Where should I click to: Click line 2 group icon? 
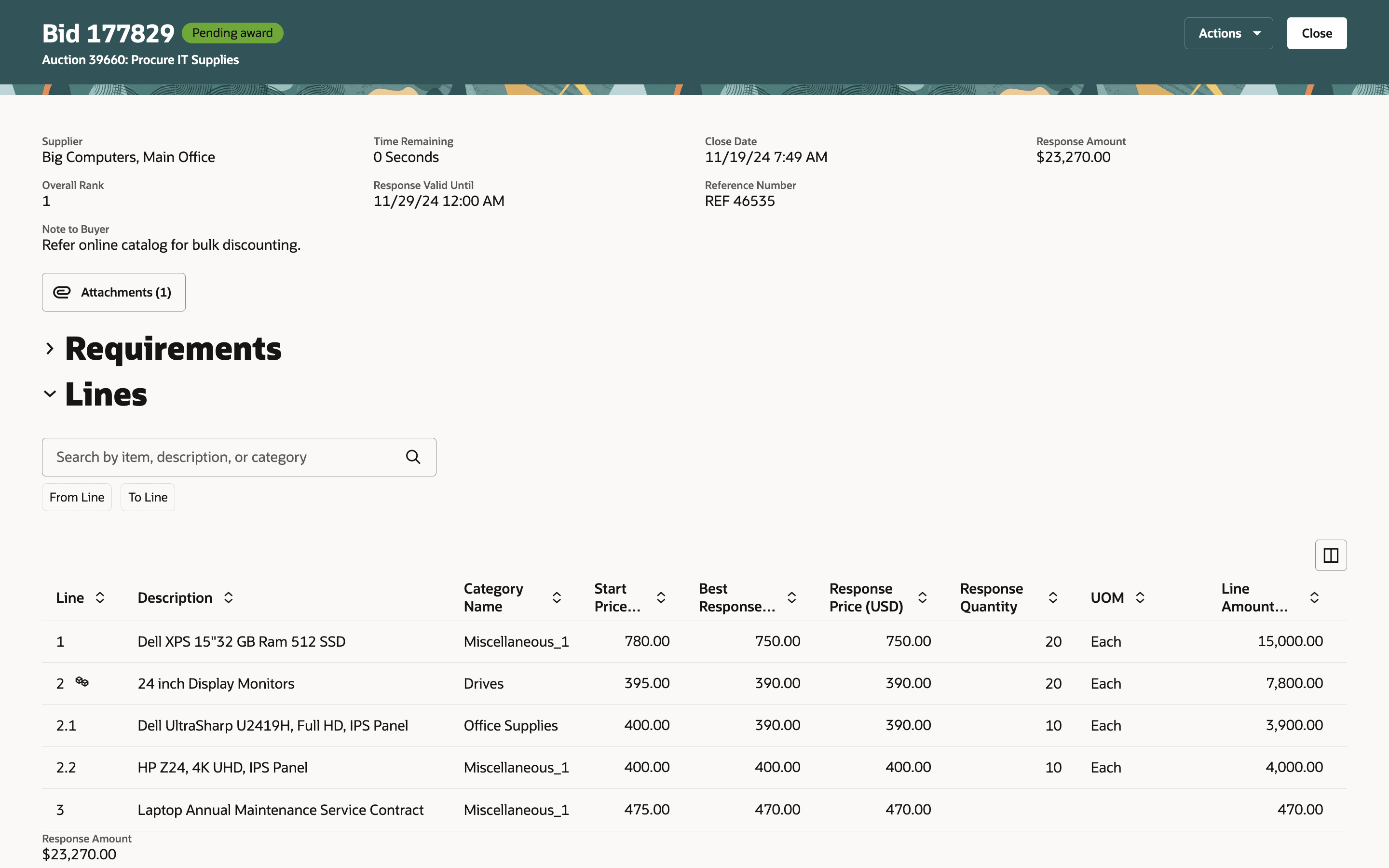coord(82,681)
